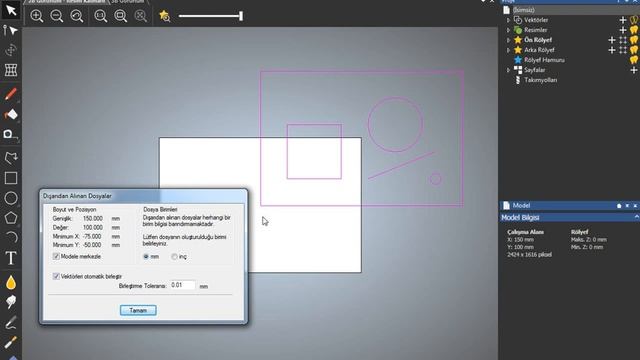Select the arrow selection tool
The image size is (640, 360).
tap(11, 10)
